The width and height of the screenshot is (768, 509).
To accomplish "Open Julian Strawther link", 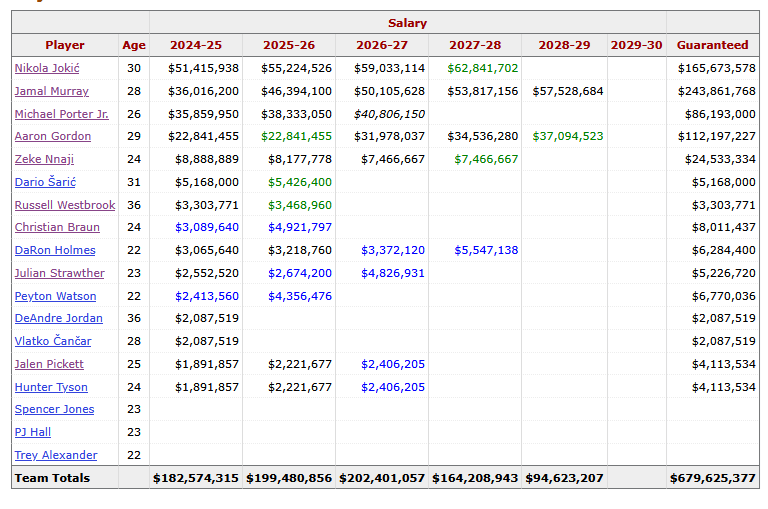I will (59, 273).
